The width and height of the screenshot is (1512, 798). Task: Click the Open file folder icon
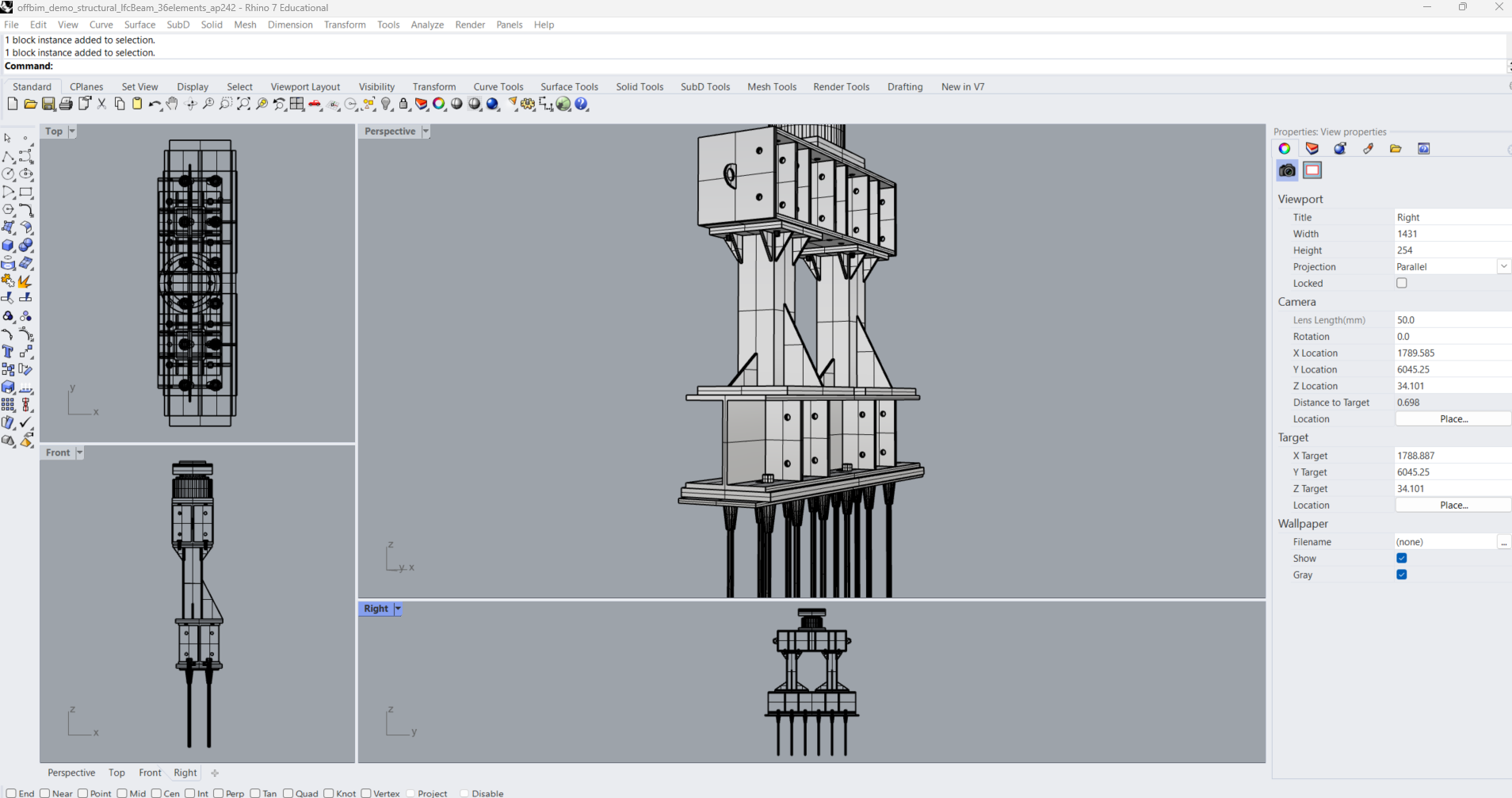(x=30, y=104)
